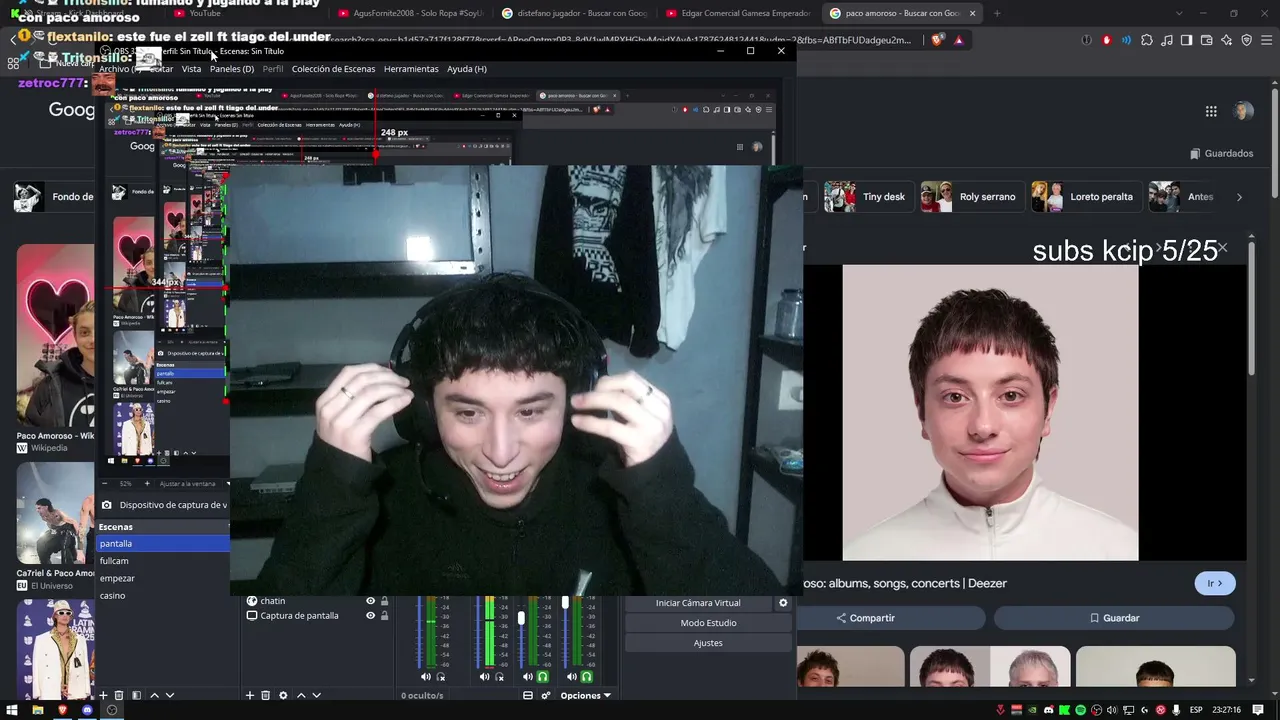1280x720 pixels.
Task: Show more search chips with right arrow
Action: 1239,197
